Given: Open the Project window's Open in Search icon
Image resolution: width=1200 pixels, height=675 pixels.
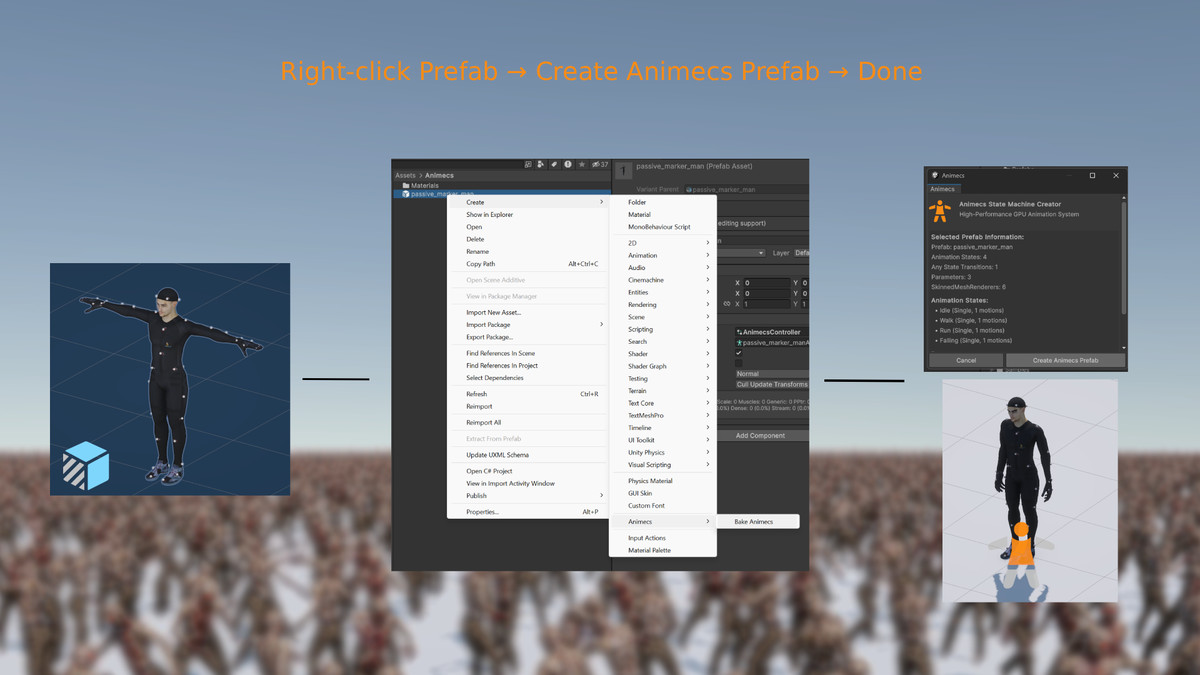Looking at the screenshot, I should click(x=528, y=164).
